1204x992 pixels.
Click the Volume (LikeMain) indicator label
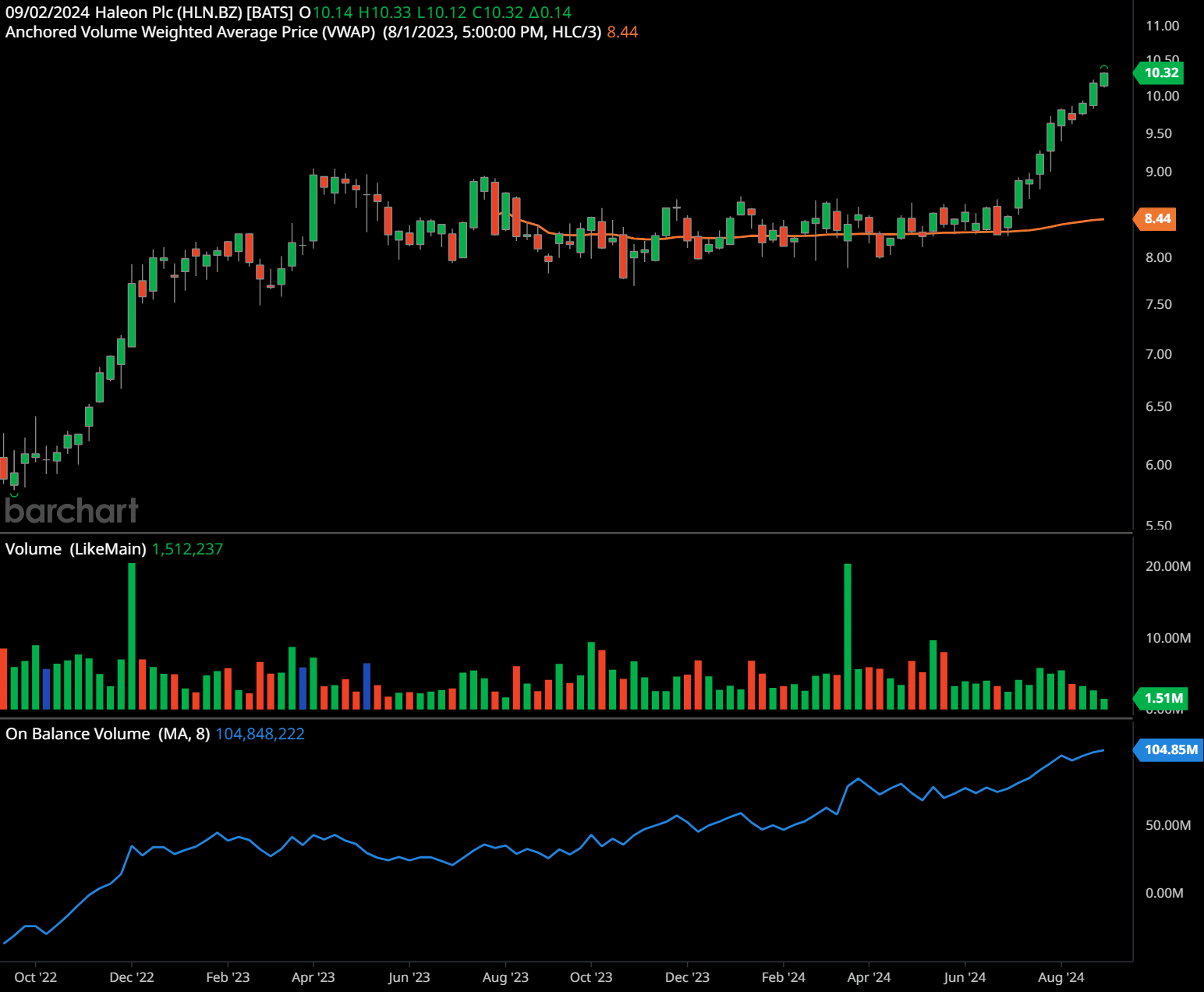pos(76,549)
